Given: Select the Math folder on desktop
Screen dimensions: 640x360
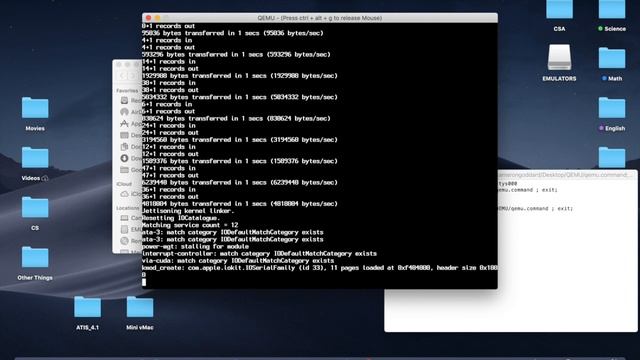Looking at the screenshot, I should (x=612, y=64).
